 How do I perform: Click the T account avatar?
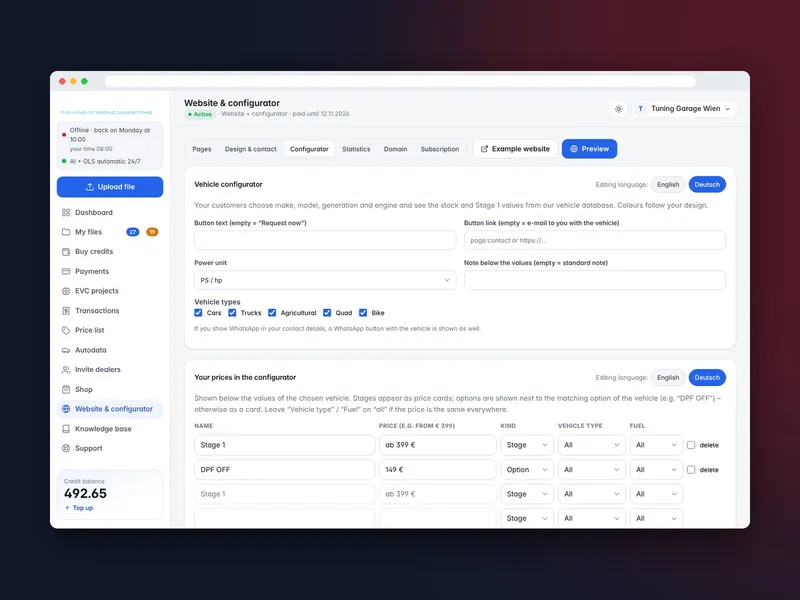(640, 109)
